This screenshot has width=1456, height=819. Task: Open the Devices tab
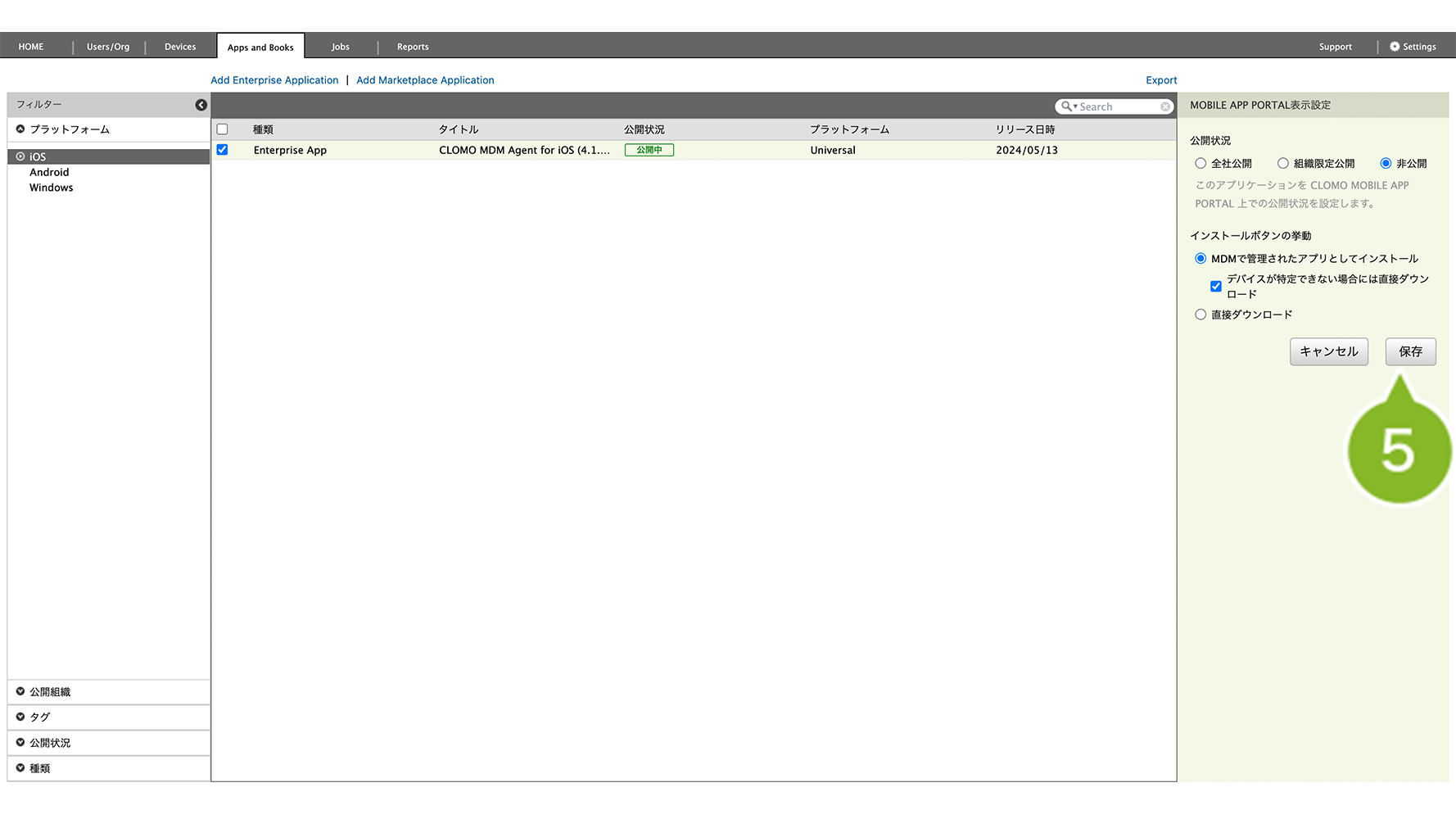point(180,47)
